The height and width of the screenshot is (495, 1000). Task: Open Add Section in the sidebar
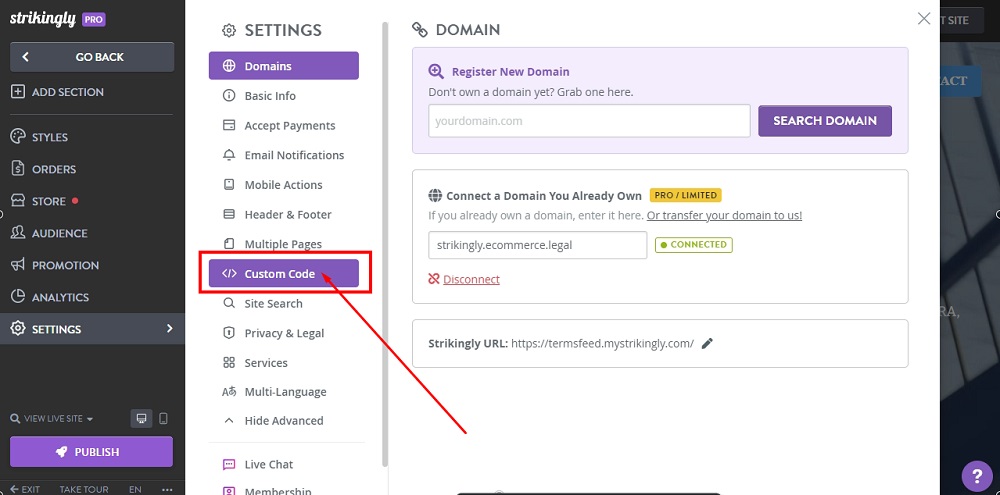pyautogui.click(x=57, y=92)
